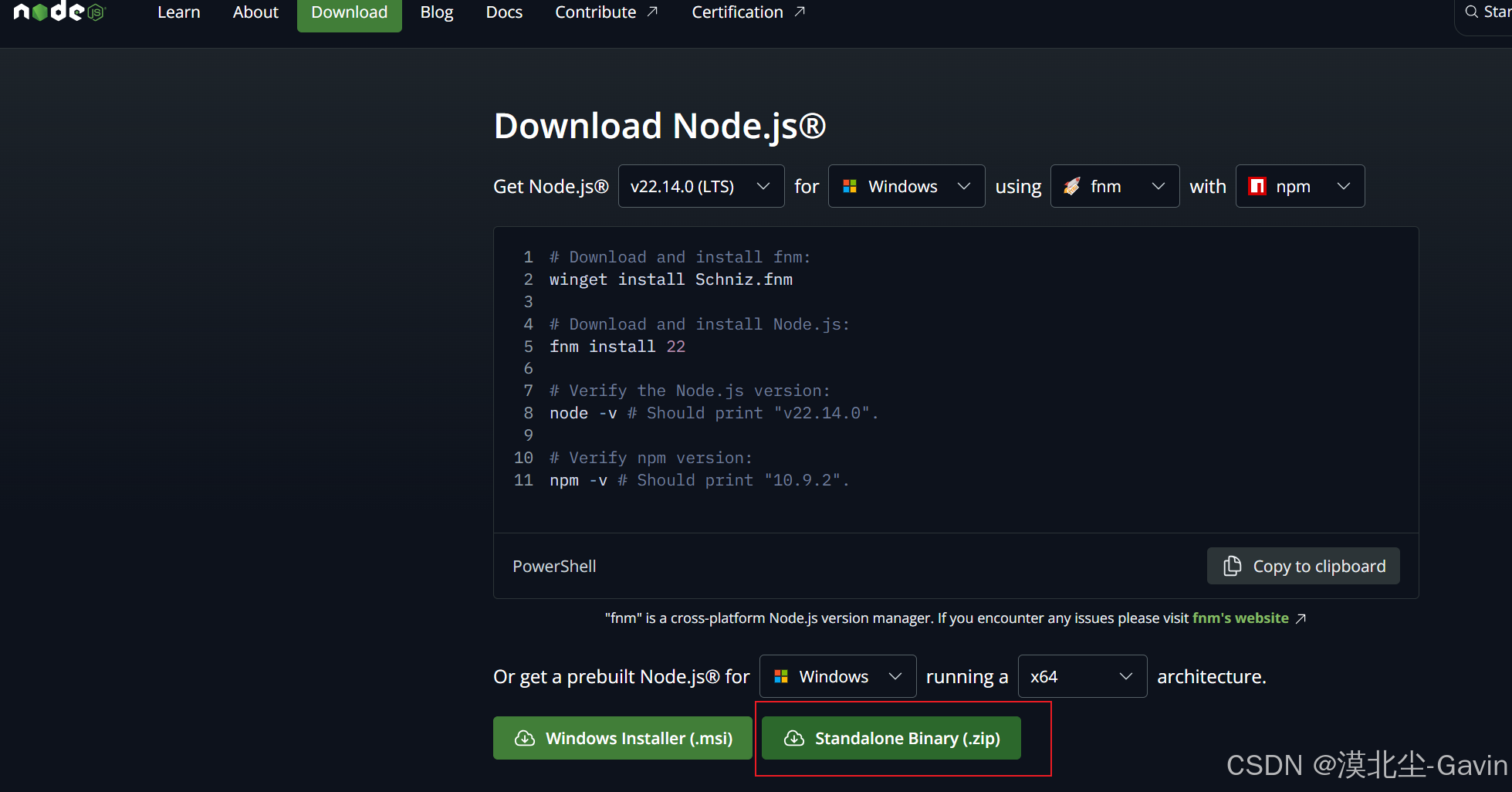Open the Node.js version dropdown showing v22.14.0
1512x792 pixels.
[701, 185]
